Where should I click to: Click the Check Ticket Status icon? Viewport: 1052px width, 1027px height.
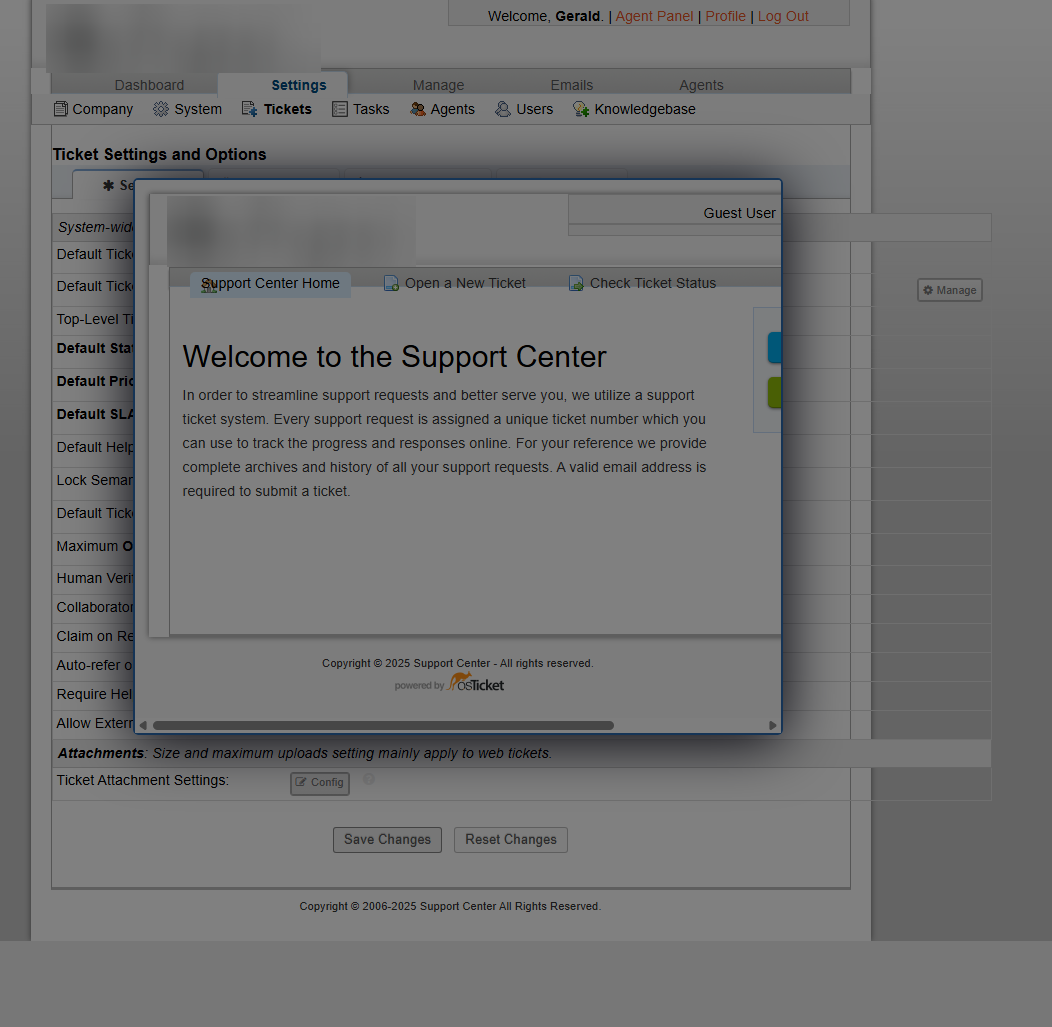coord(577,284)
